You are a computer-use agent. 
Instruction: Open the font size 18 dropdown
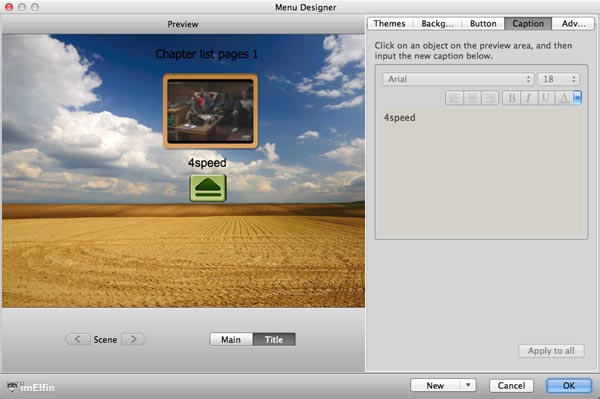click(558, 79)
